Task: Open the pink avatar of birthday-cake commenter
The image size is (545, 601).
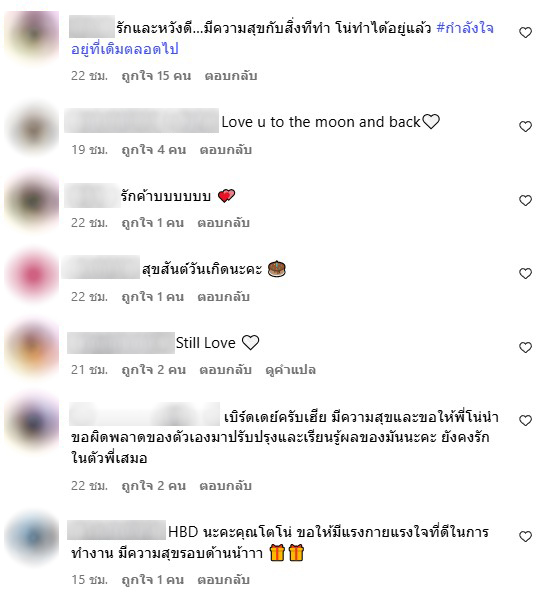Action: (33, 275)
